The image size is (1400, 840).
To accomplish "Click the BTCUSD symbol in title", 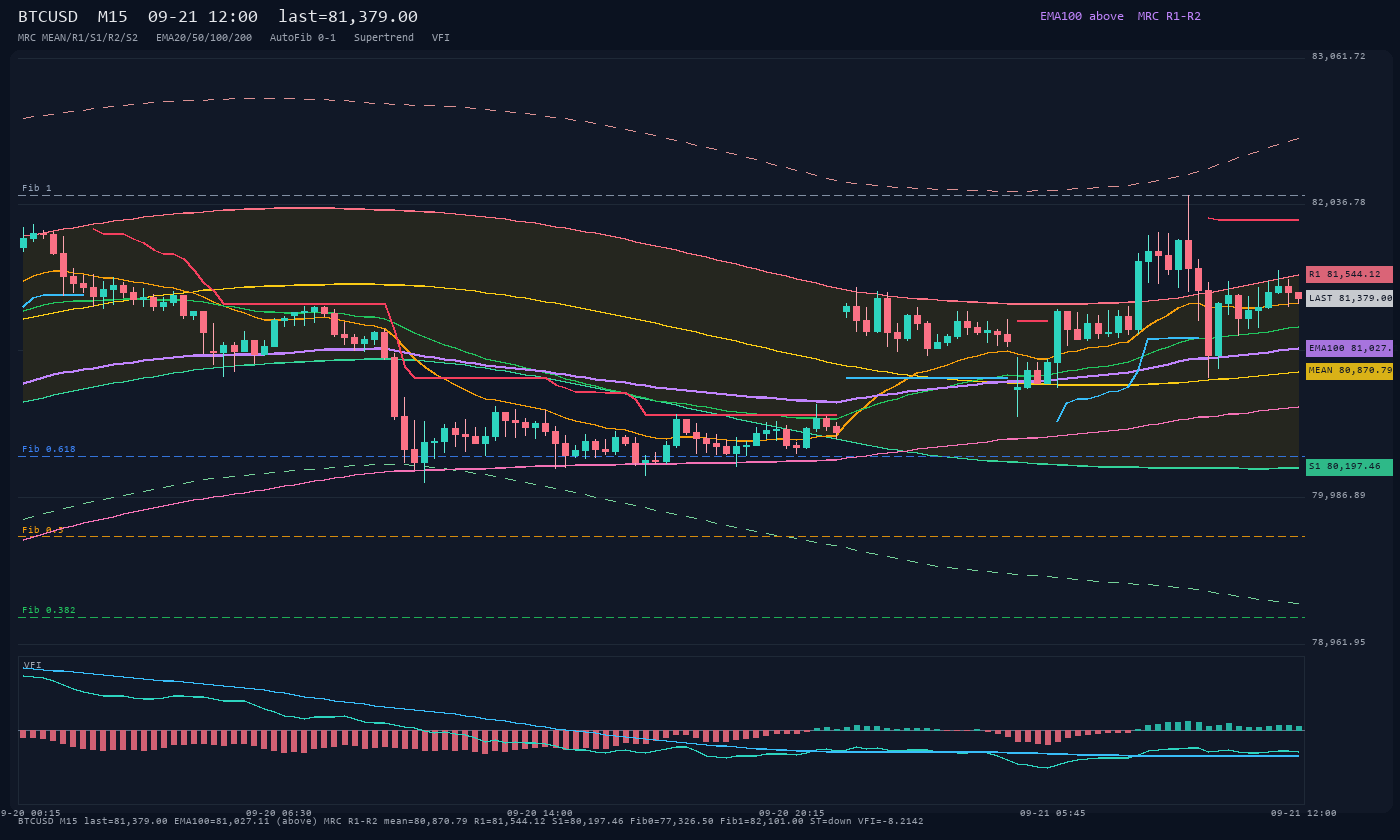I will [x=48, y=17].
